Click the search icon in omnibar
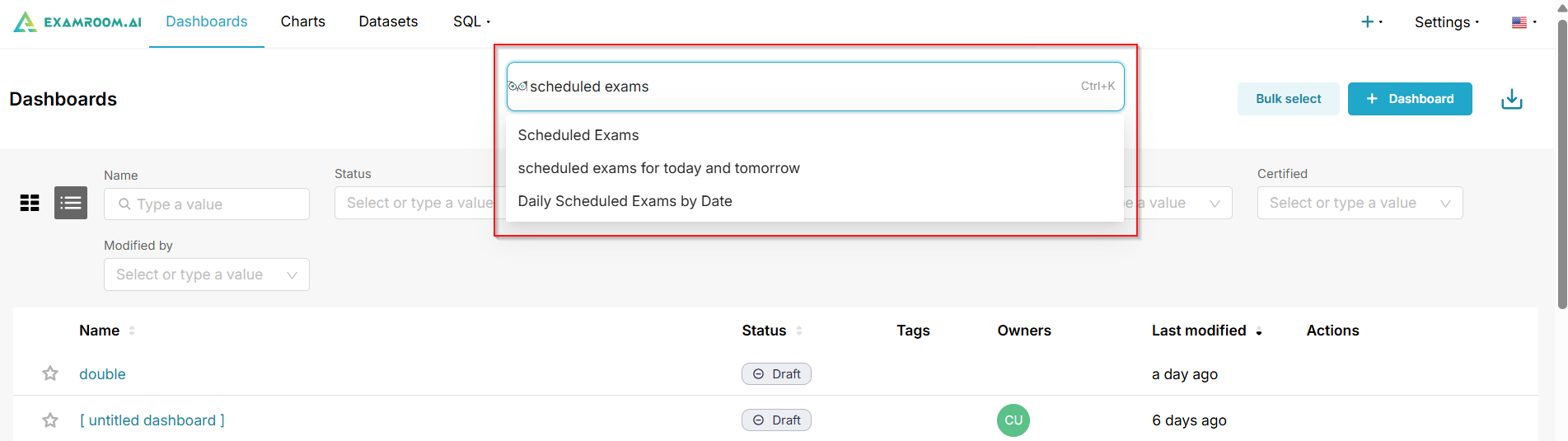The image size is (1568, 441). tap(517, 87)
